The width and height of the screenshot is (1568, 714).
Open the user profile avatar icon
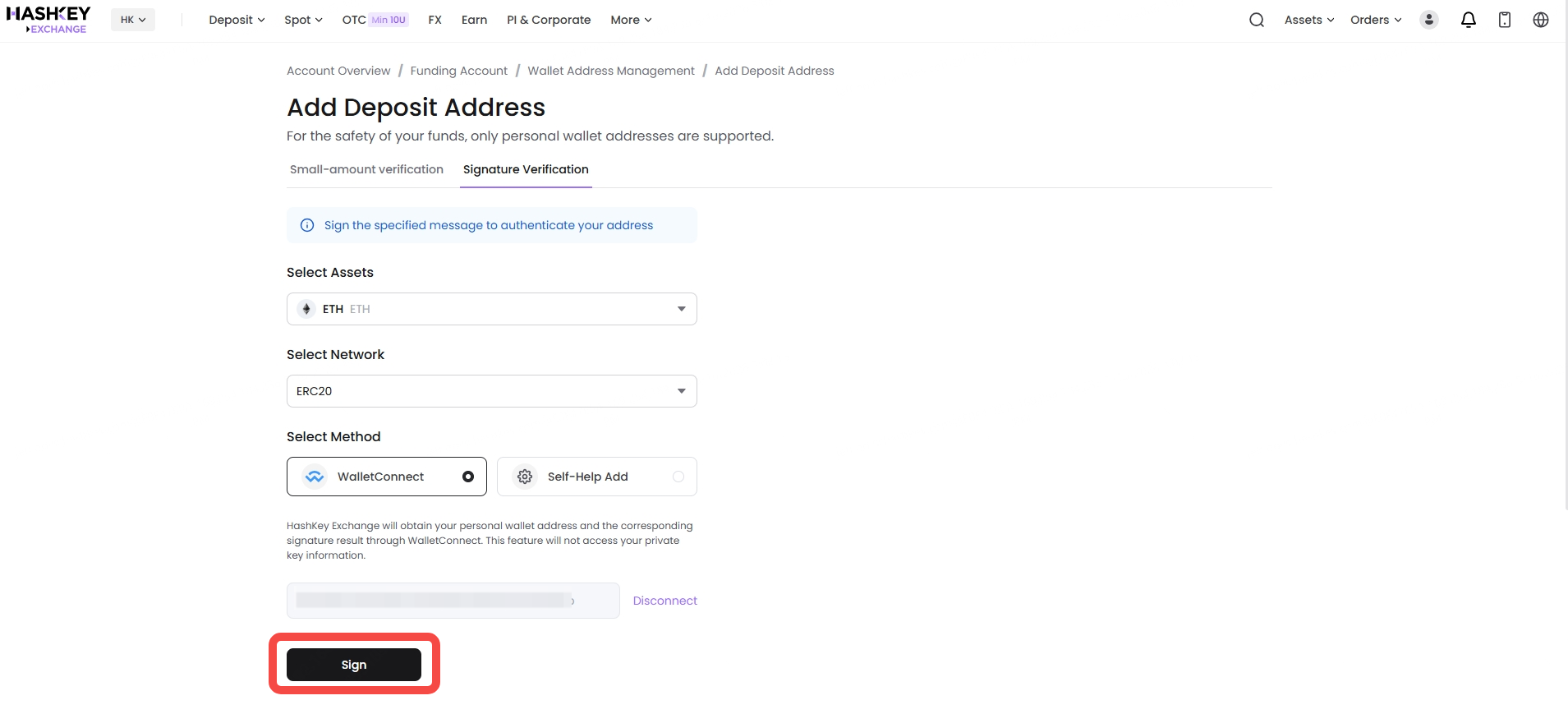tap(1429, 20)
